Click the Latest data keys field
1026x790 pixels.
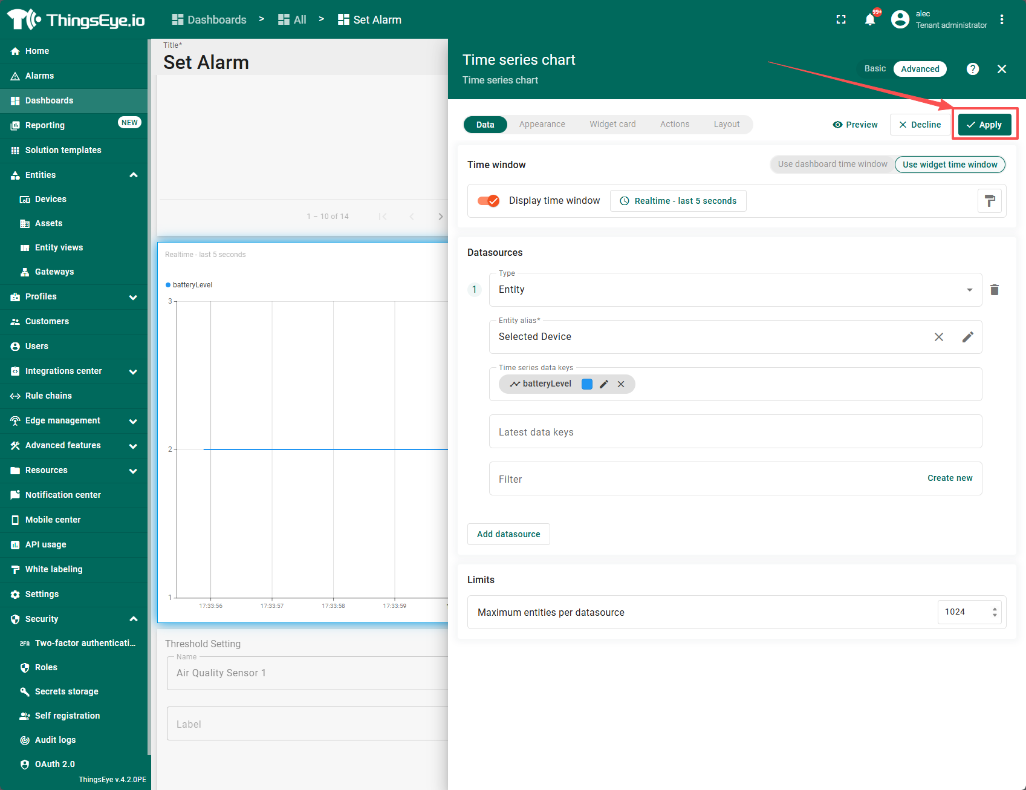(735, 432)
